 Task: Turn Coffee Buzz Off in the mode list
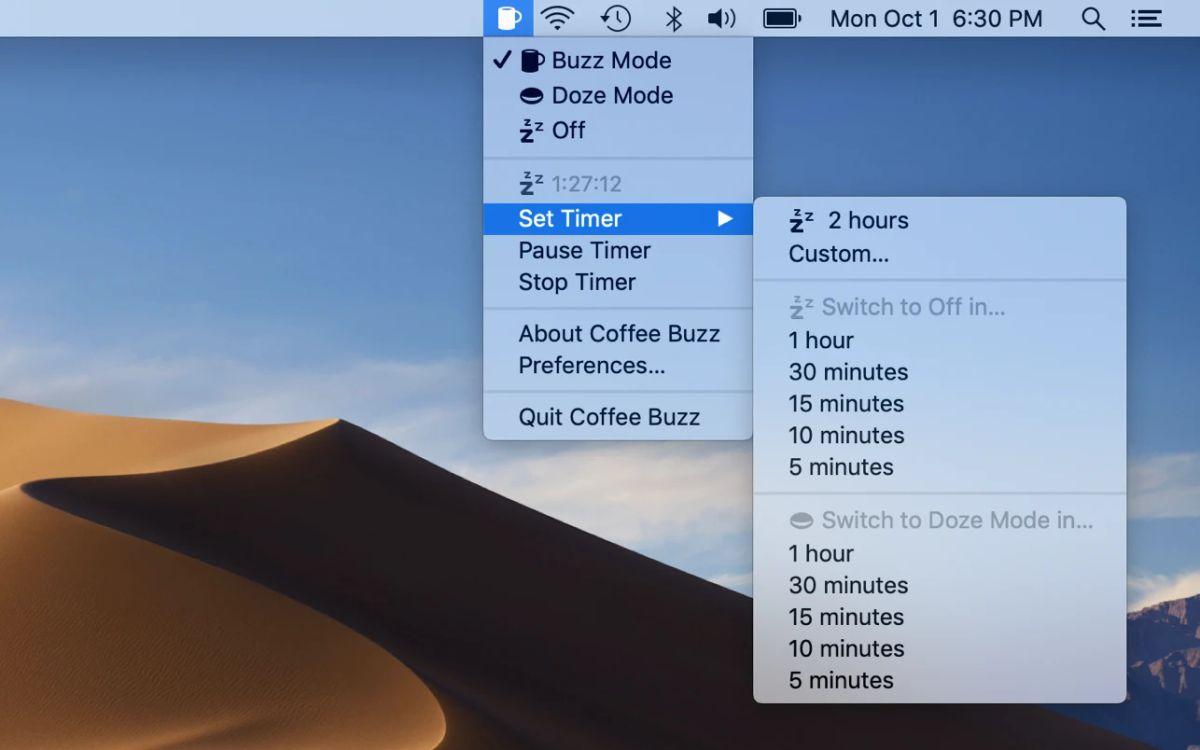pyautogui.click(x=568, y=131)
